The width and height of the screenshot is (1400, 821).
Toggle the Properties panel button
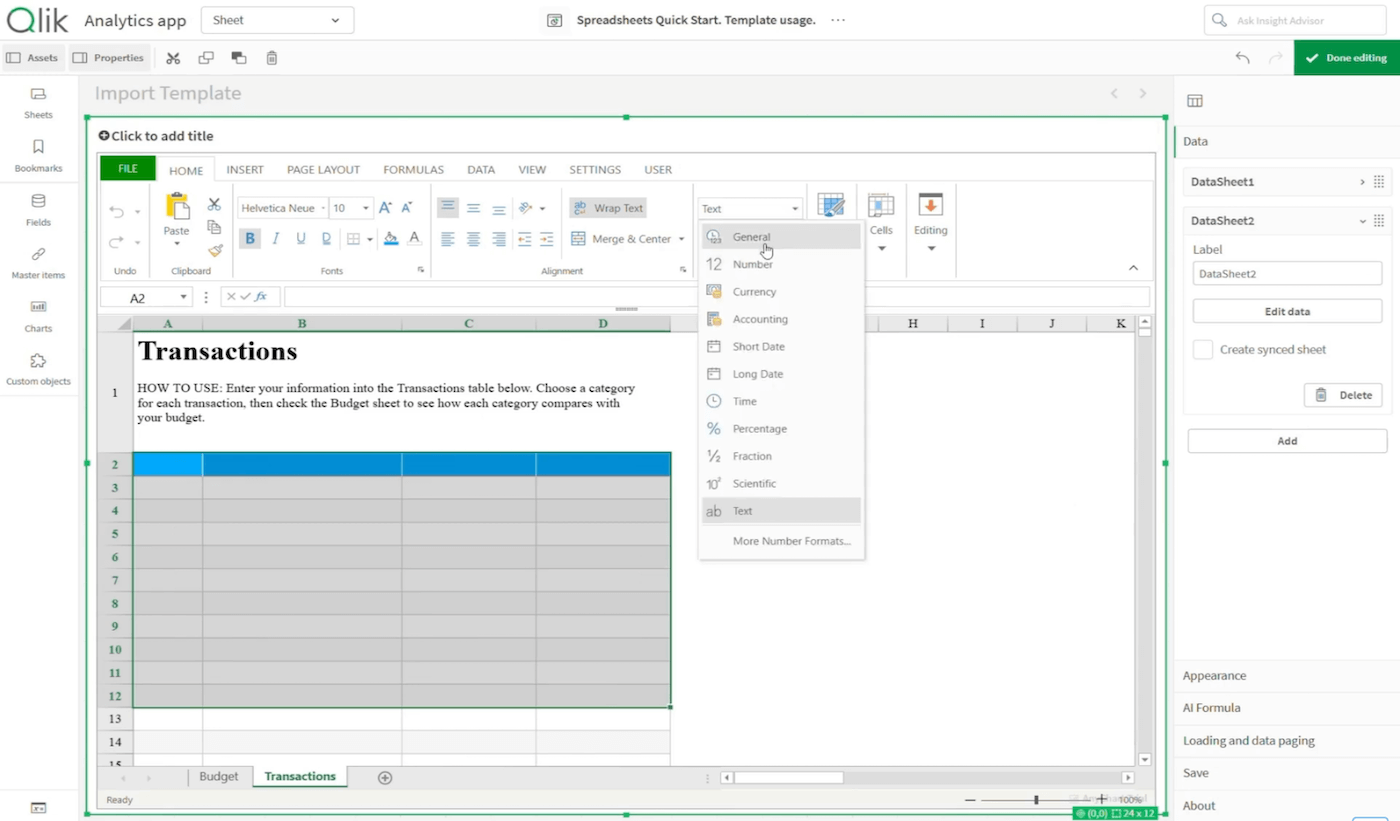109,58
